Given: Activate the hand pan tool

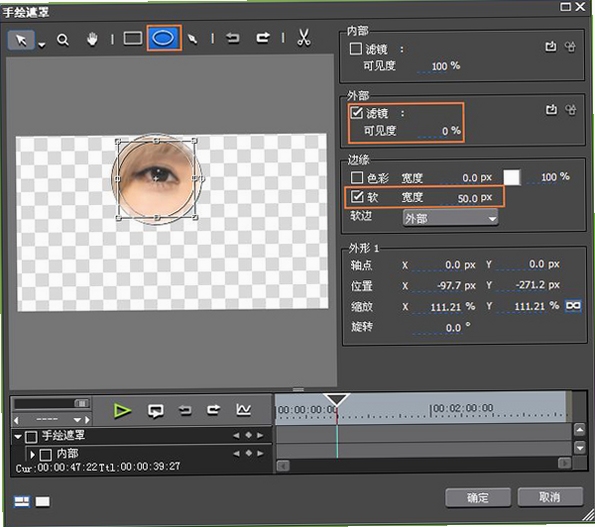Looking at the screenshot, I should [92, 39].
